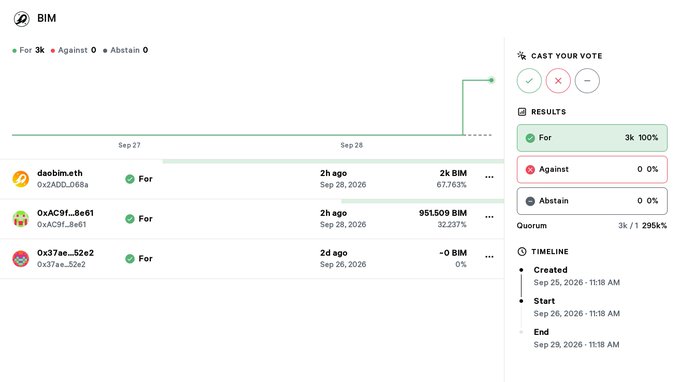Open more options for 0xAC9f...8e61 vote

pyautogui.click(x=489, y=217)
